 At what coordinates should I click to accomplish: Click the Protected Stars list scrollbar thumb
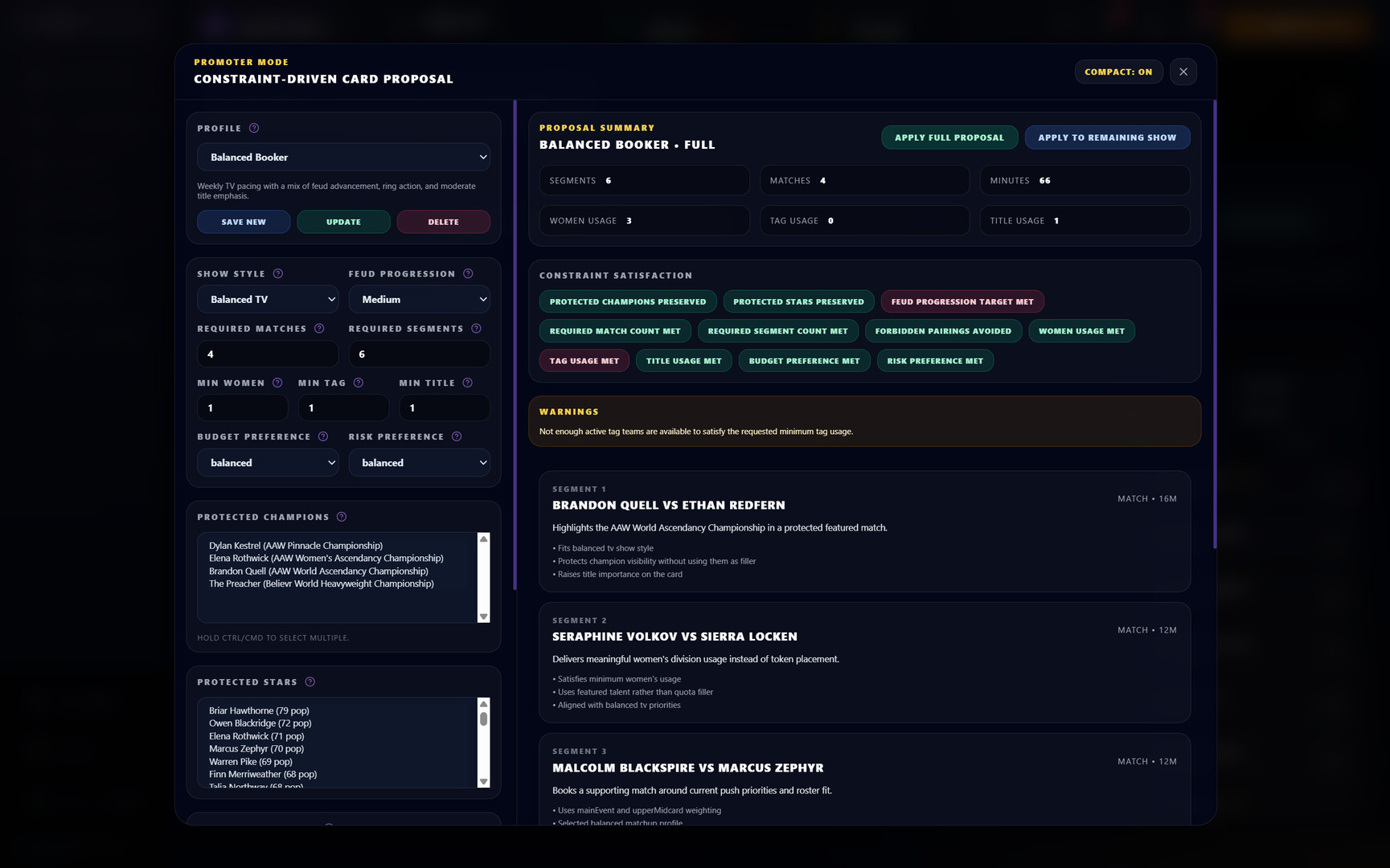coord(483,718)
